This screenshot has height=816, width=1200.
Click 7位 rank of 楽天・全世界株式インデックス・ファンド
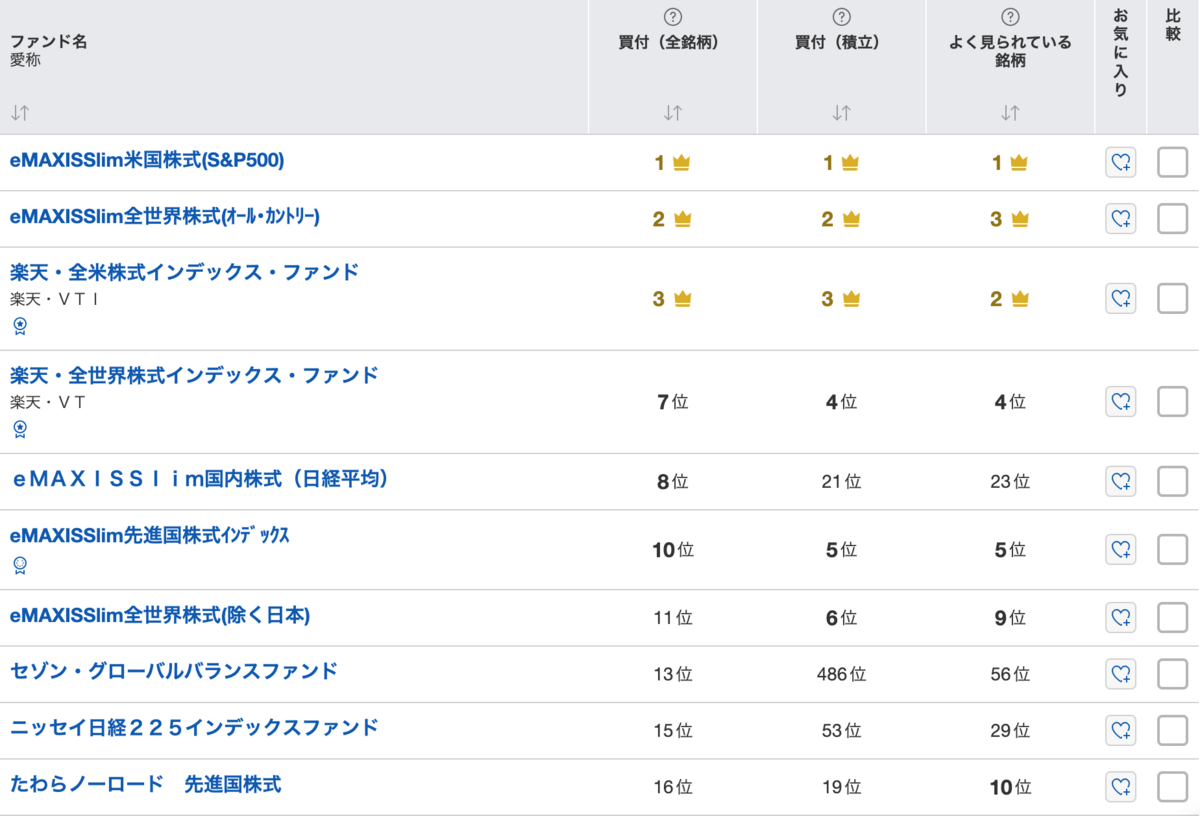tap(673, 402)
